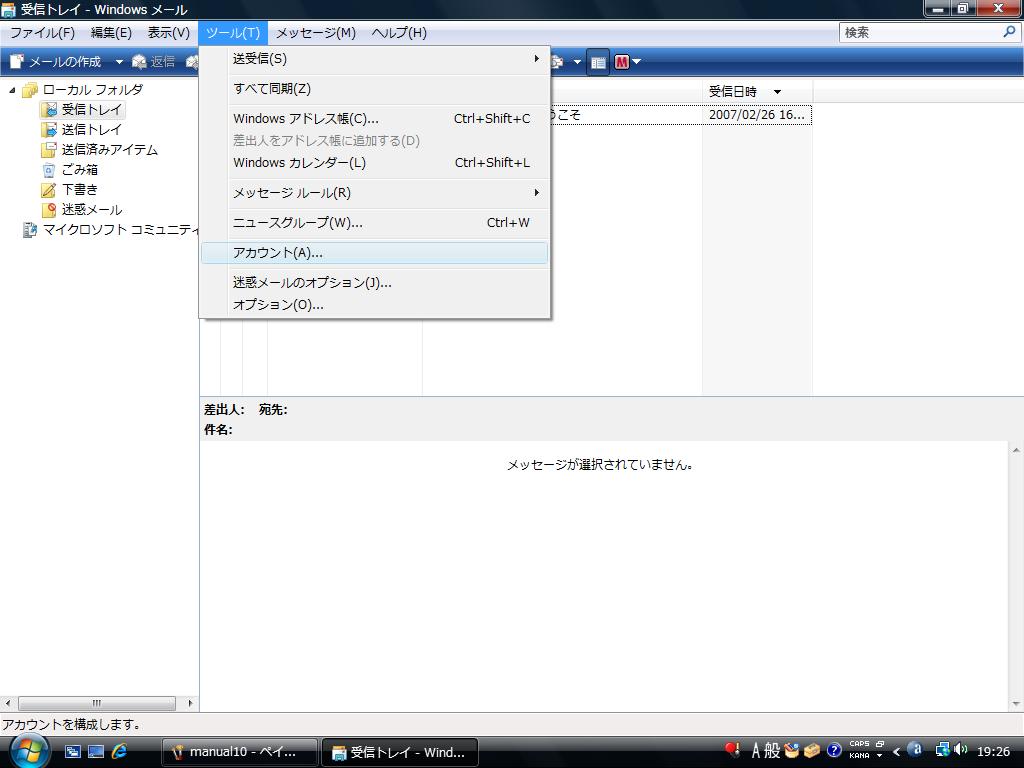Expand hidden tray icons with the chevron
Screen dimensions: 1024x768
click(x=896, y=752)
